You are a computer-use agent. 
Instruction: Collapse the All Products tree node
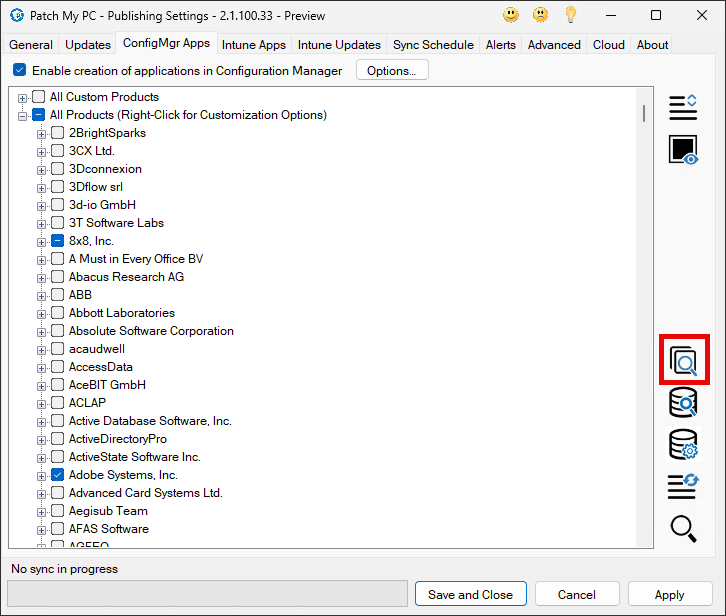(x=23, y=115)
